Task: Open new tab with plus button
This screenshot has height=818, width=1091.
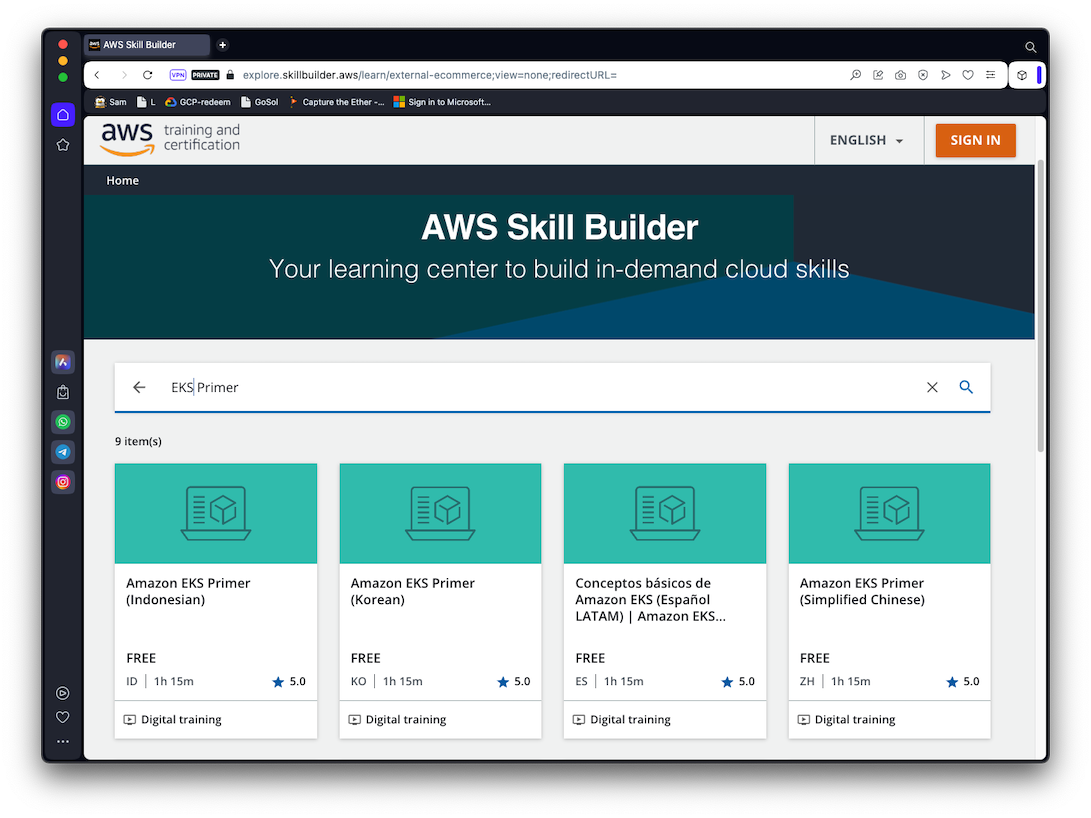Action: 223,45
